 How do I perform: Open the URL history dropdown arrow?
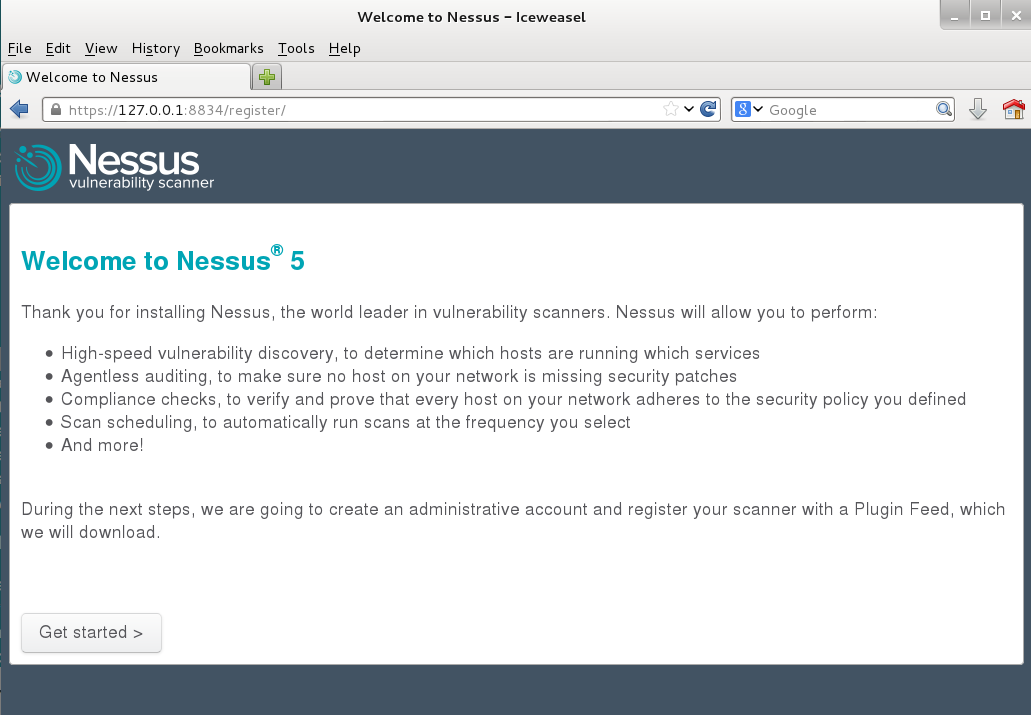(x=688, y=109)
